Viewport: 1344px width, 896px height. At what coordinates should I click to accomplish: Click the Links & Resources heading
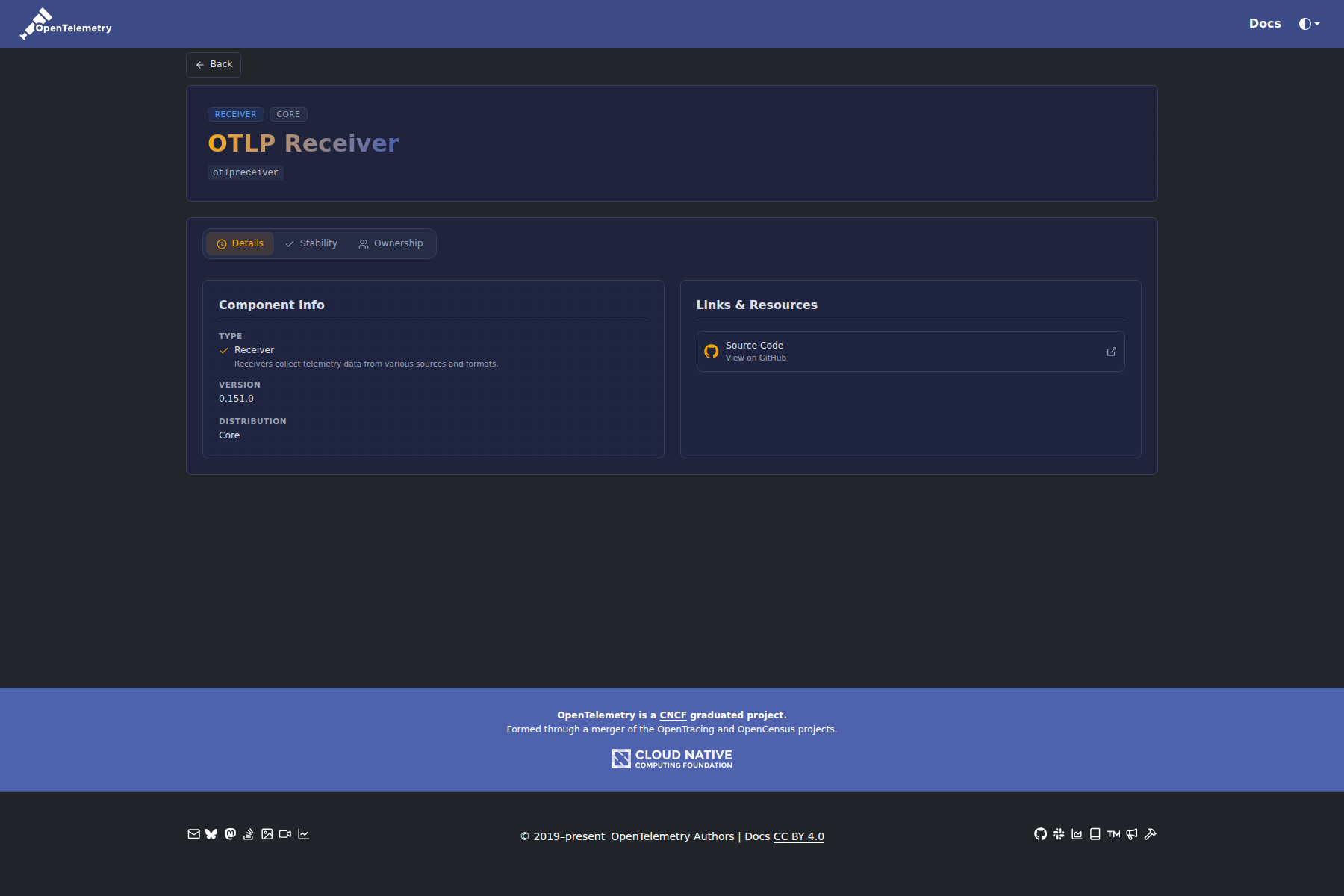(x=757, y=305)
